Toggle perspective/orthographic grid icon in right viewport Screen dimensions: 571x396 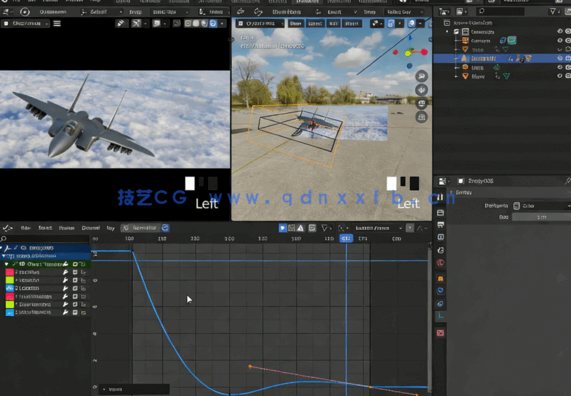[421, 117]
